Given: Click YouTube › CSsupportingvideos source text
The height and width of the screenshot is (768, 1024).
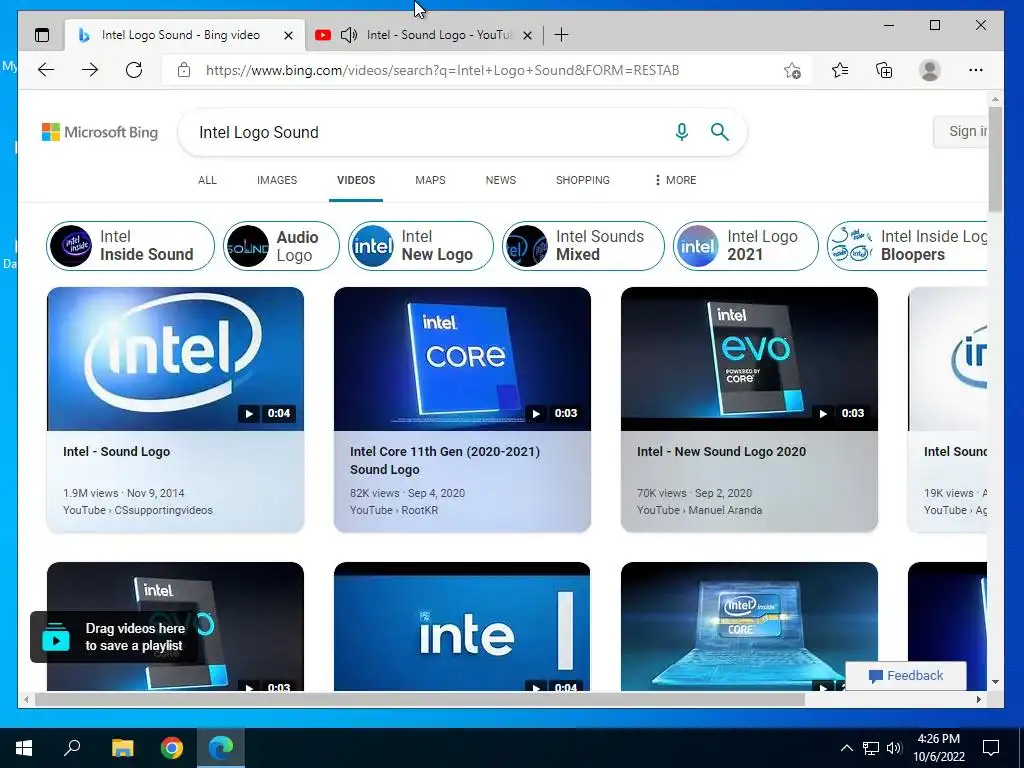Looking at the screenshot, I should coord(138,510).
